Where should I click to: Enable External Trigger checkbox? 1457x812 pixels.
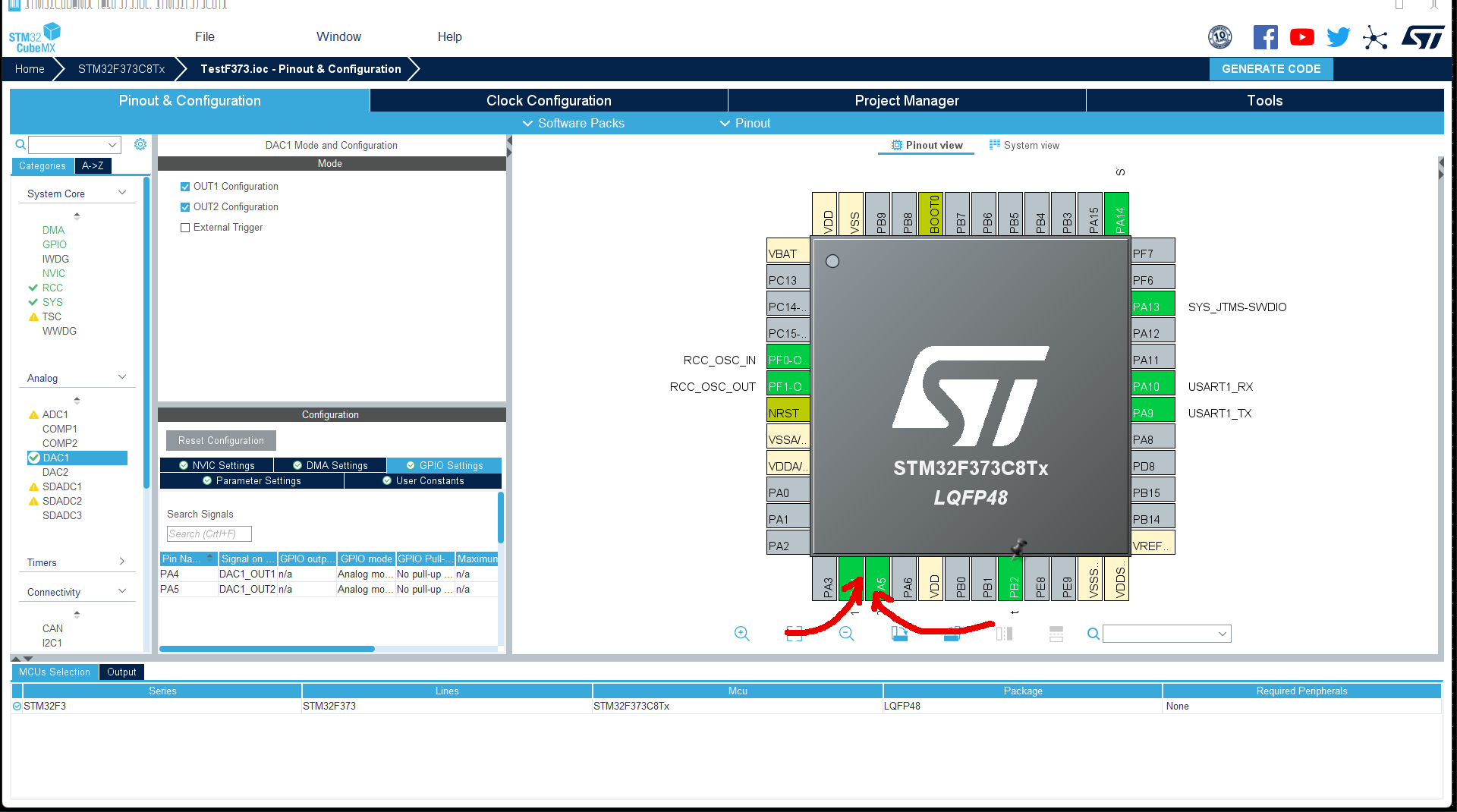184,227
